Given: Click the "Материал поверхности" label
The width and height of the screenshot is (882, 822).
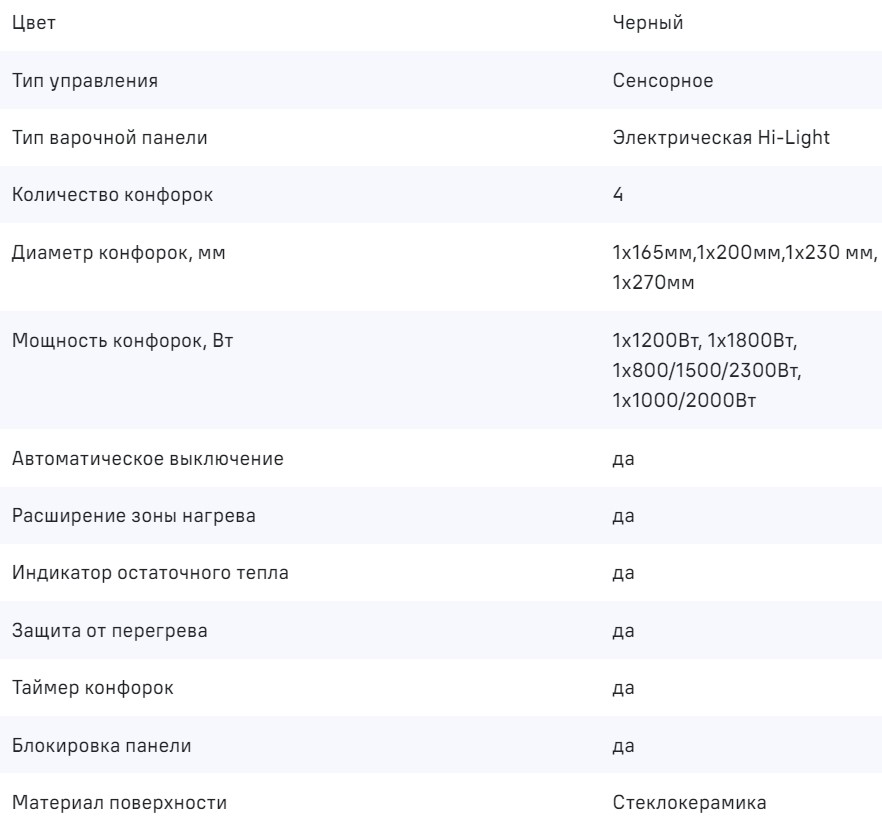Looking at the screenshot, I should coord(119,803).
